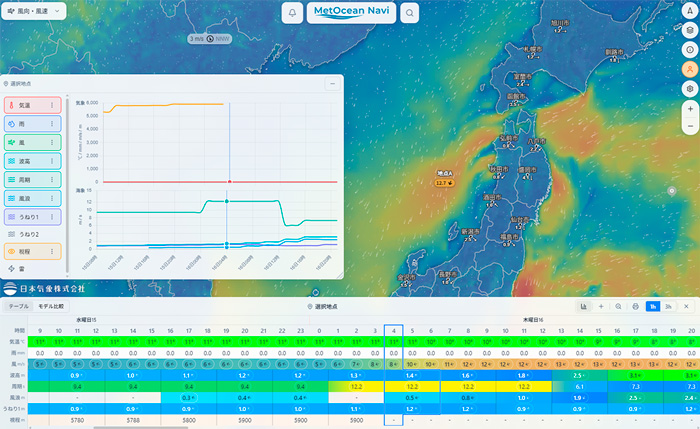Open うねり1 item three-dot menu

(x=52, y=217)
